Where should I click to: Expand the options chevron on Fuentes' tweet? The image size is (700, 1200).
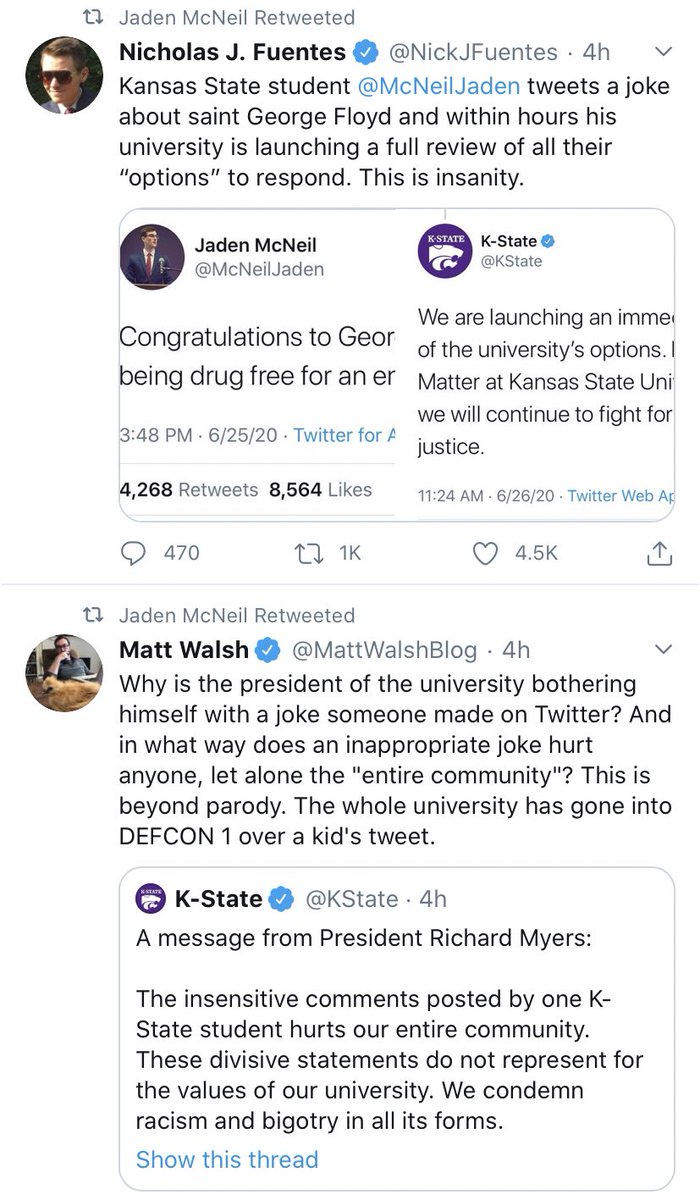[662, 52]
